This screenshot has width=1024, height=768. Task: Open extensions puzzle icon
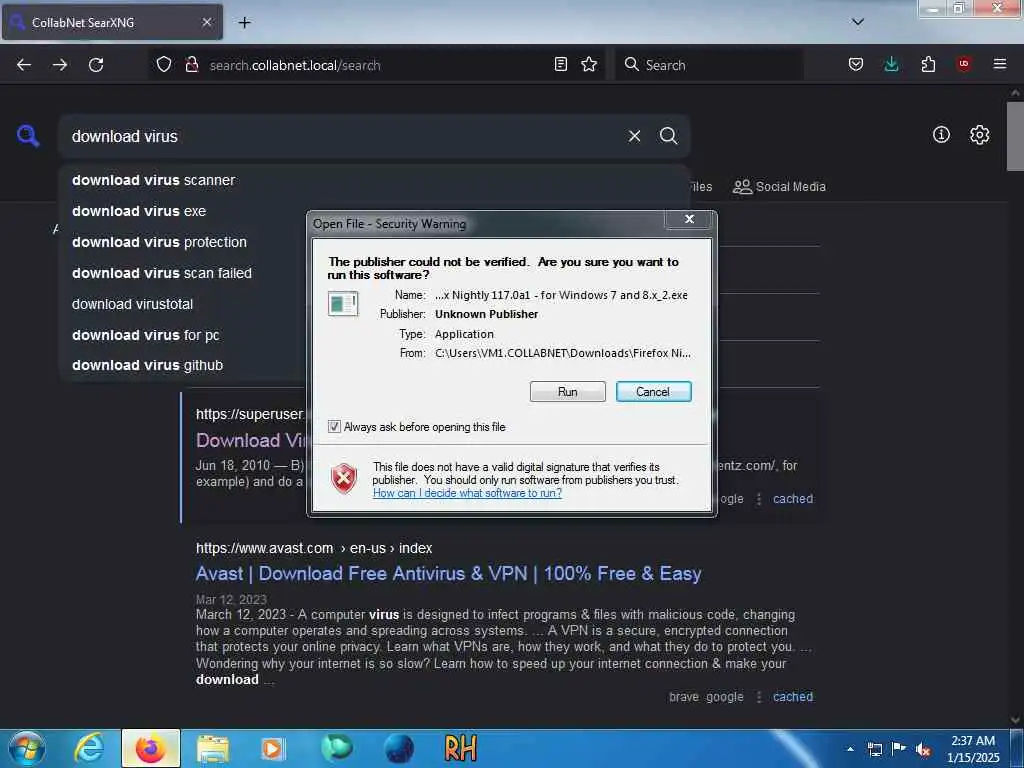click(928, 64)
